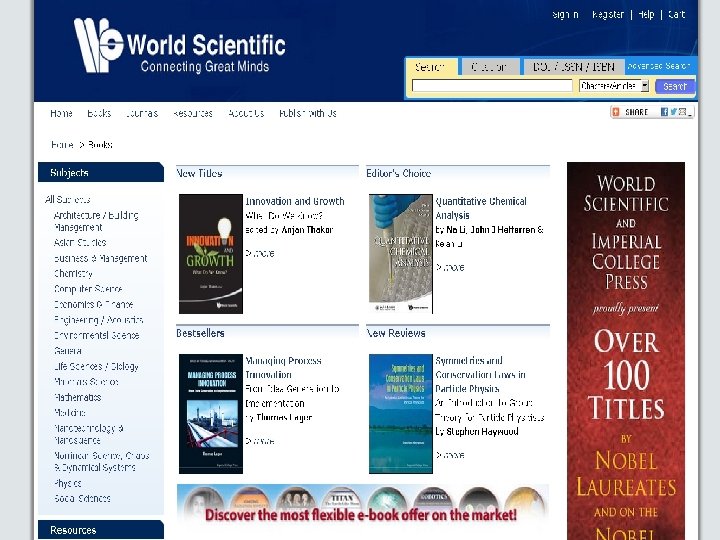Select General subject

coord(68,351)
